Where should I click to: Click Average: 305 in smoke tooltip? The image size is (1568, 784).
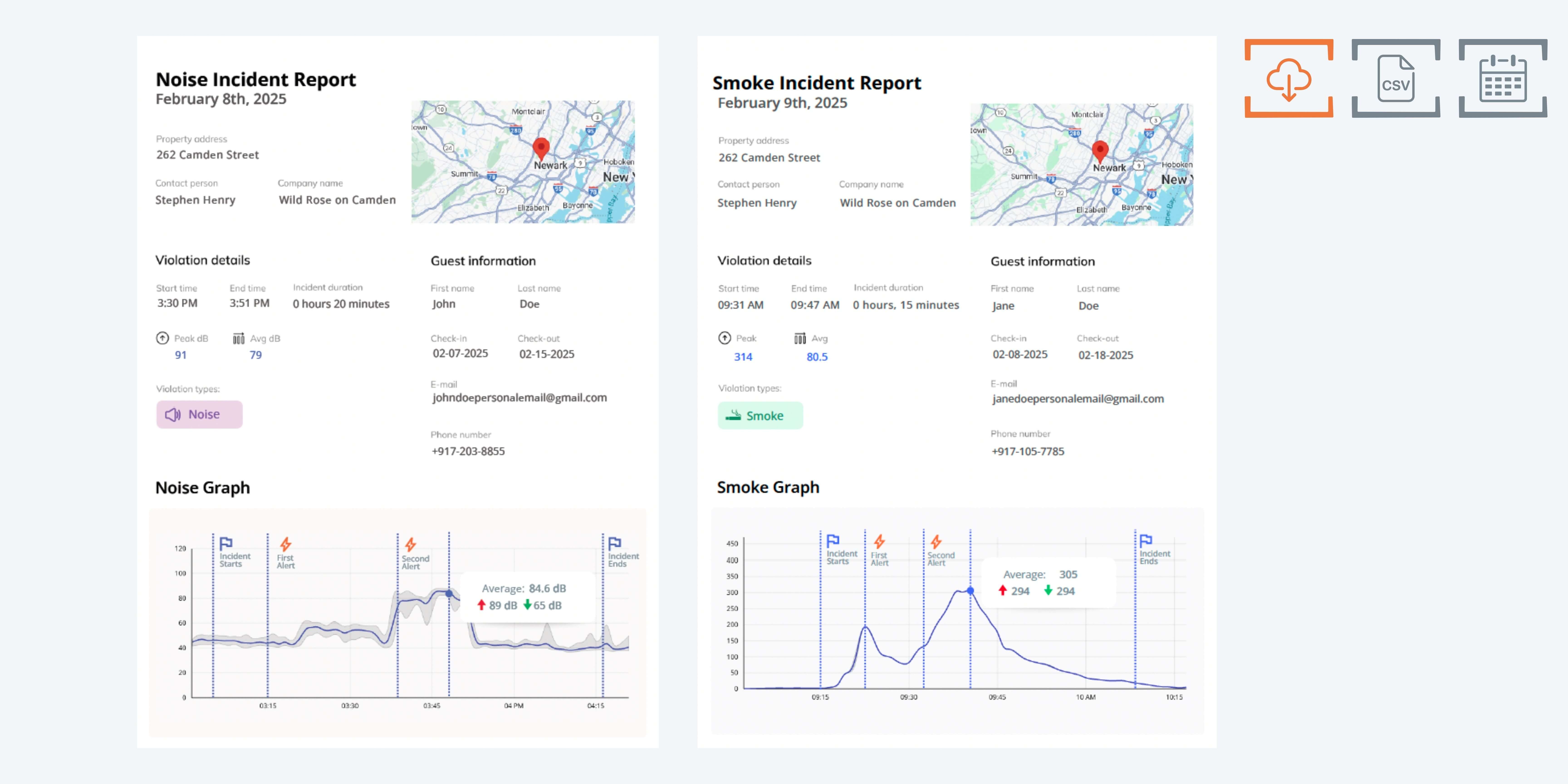(x=1040, y=575)
